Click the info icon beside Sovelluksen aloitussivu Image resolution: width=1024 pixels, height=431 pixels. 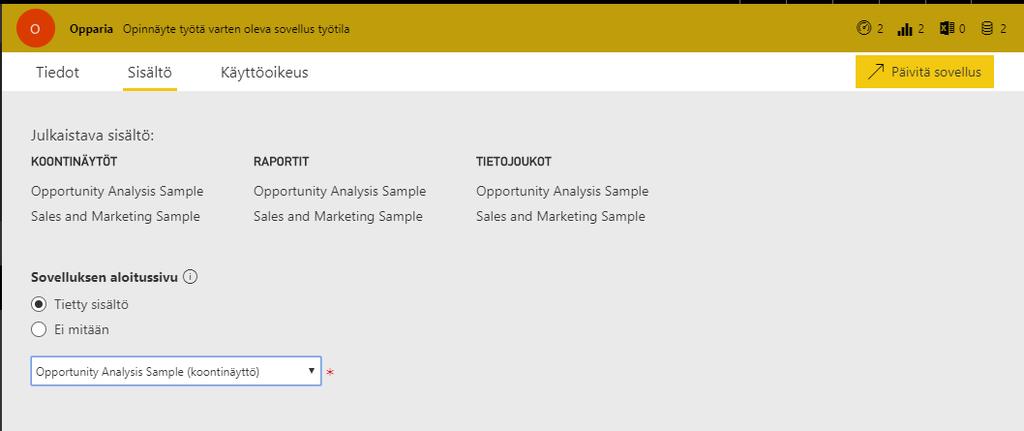pyautogui.click(x=190, y=277)
